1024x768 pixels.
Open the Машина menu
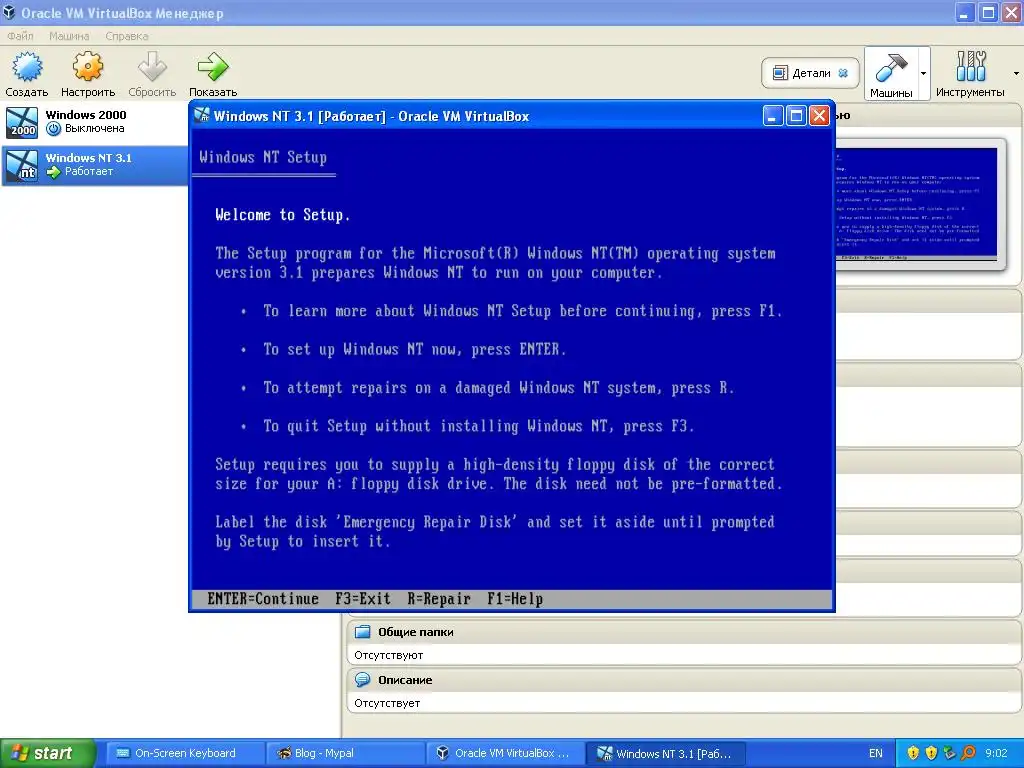[69, 36]
